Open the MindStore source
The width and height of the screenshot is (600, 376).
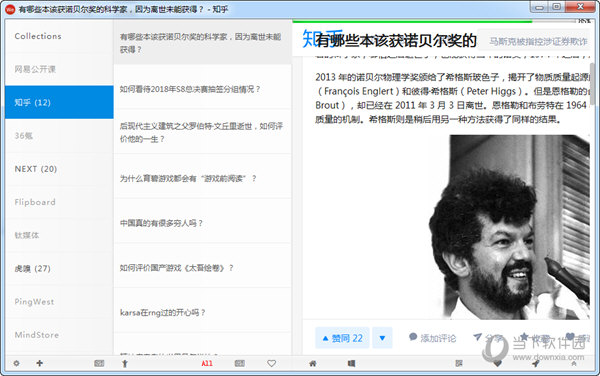coord(59,335)
